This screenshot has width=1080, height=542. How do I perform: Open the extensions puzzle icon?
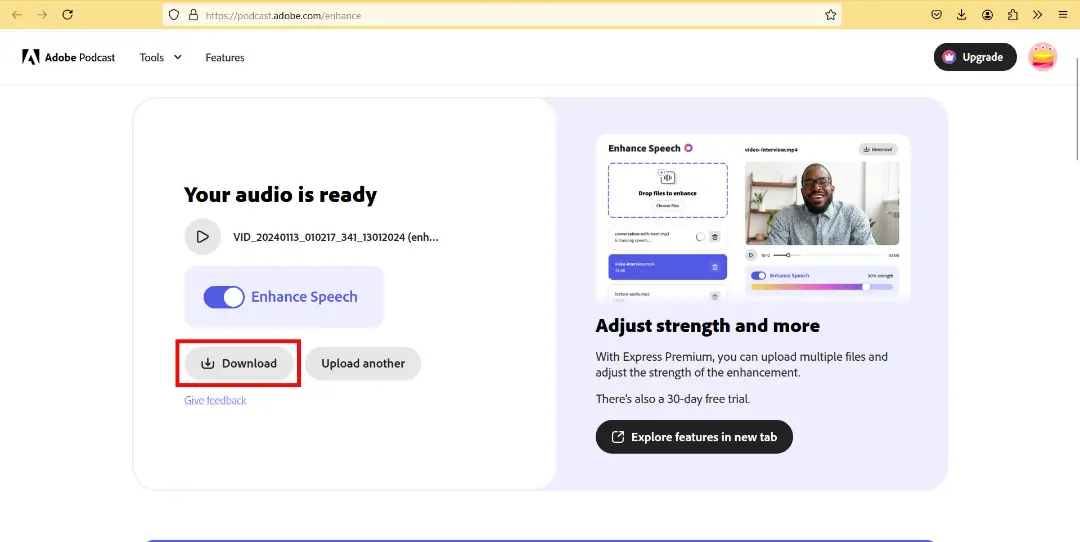pos(1012,14)
